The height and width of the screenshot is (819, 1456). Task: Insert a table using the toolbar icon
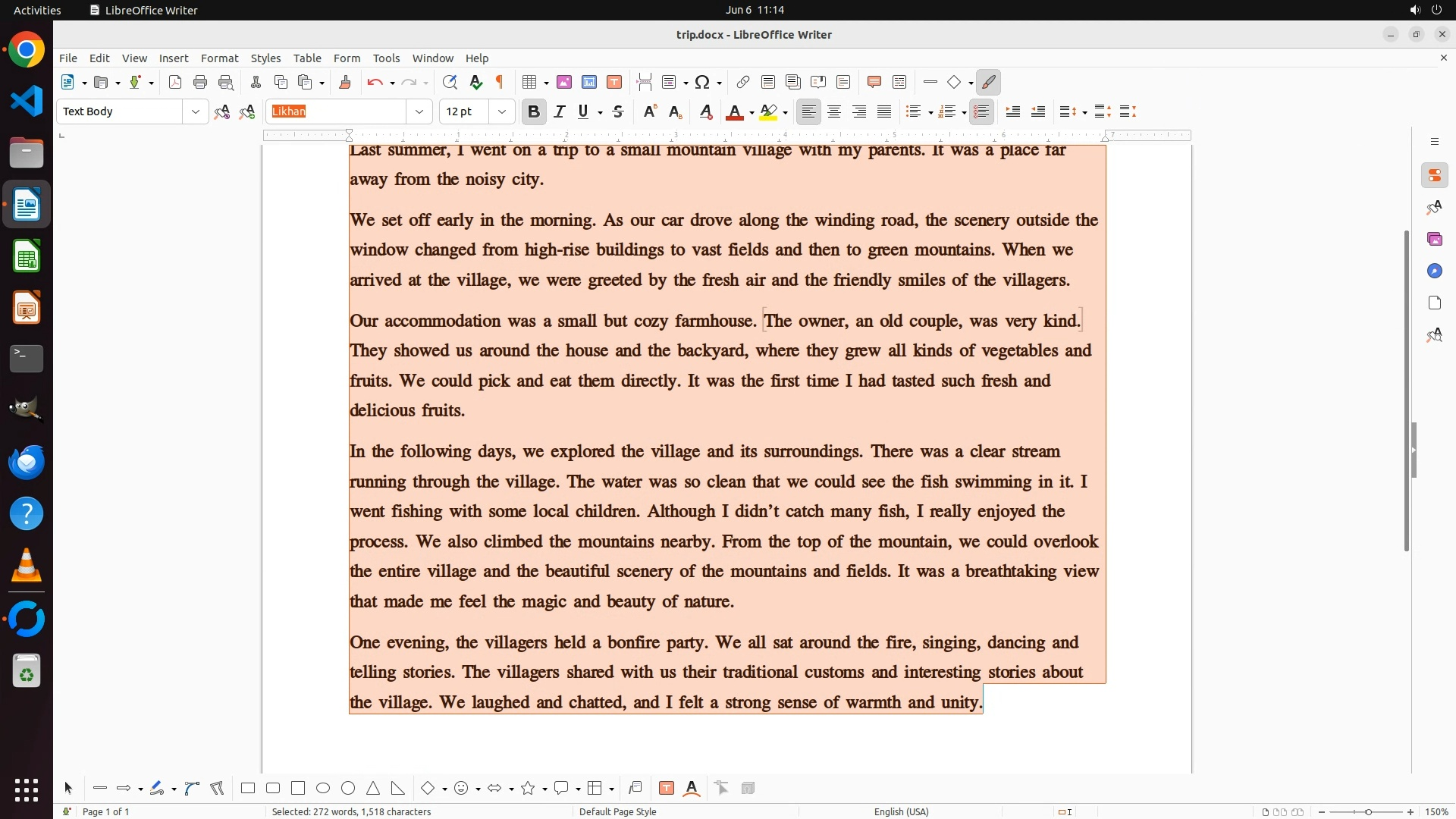tap(529, 83)
